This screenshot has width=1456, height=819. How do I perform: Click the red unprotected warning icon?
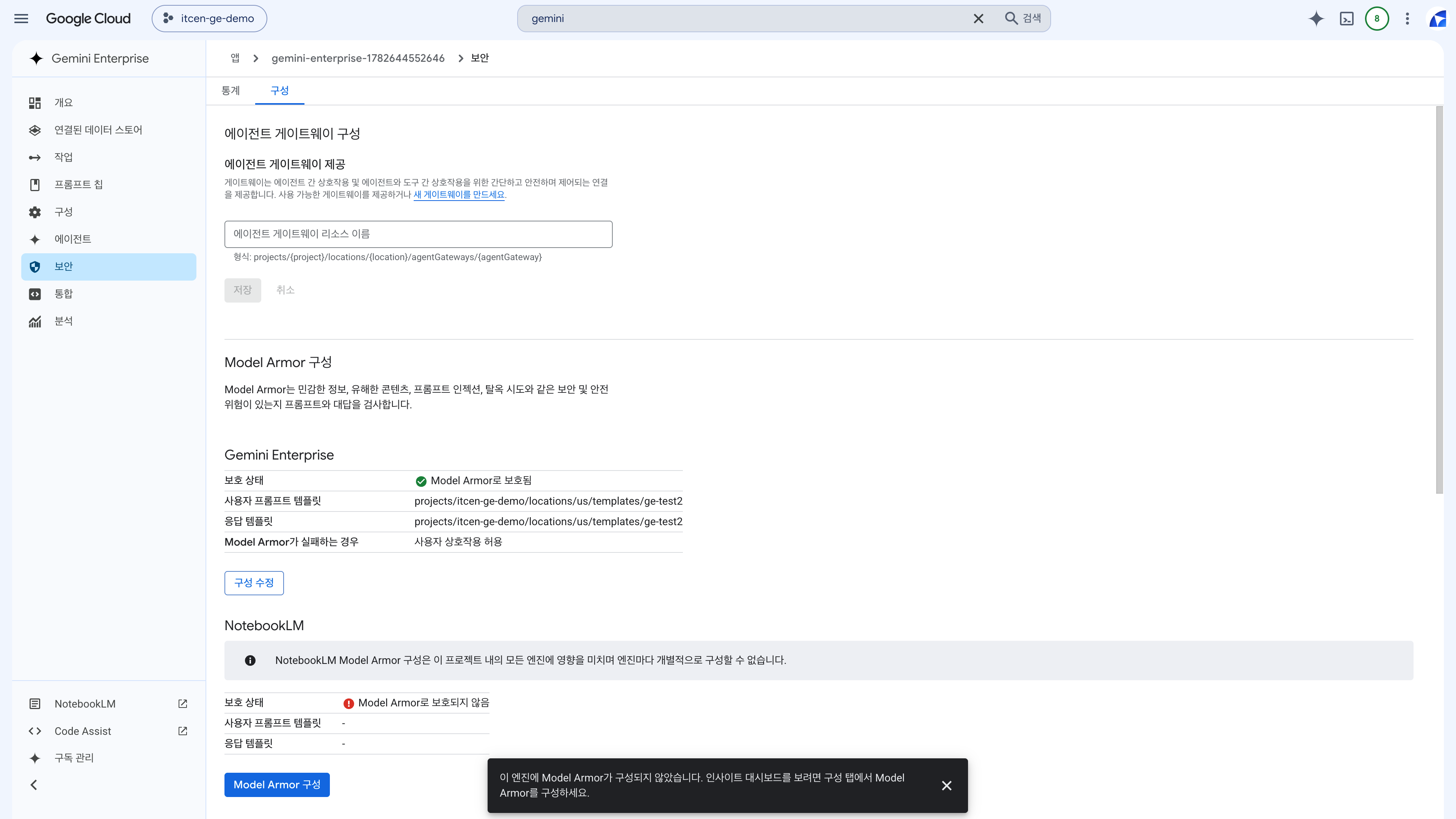tap(349, 703)
